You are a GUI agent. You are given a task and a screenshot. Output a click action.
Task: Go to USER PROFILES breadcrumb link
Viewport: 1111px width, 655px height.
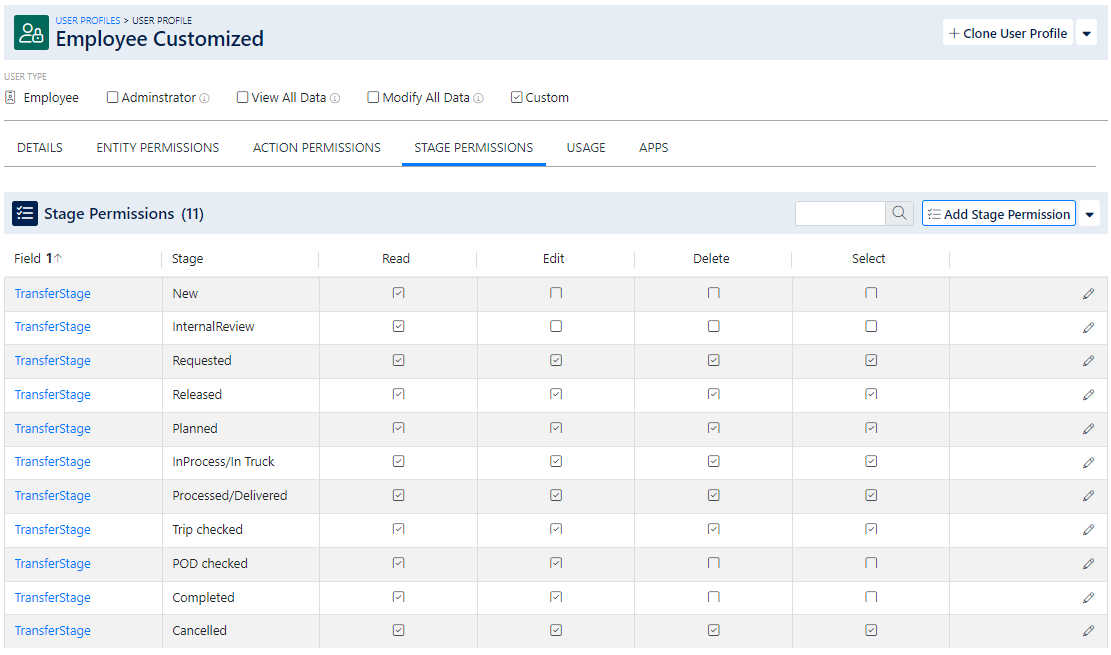88,21
